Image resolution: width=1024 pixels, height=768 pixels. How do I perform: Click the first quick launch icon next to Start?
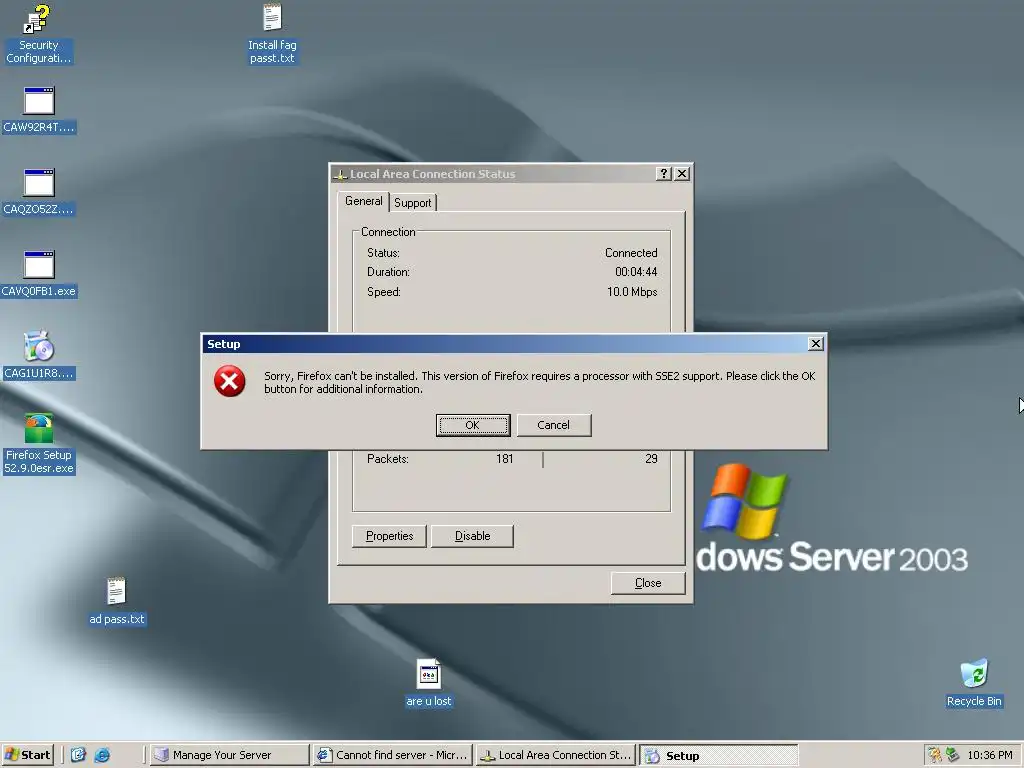click(x=78, y=755)
